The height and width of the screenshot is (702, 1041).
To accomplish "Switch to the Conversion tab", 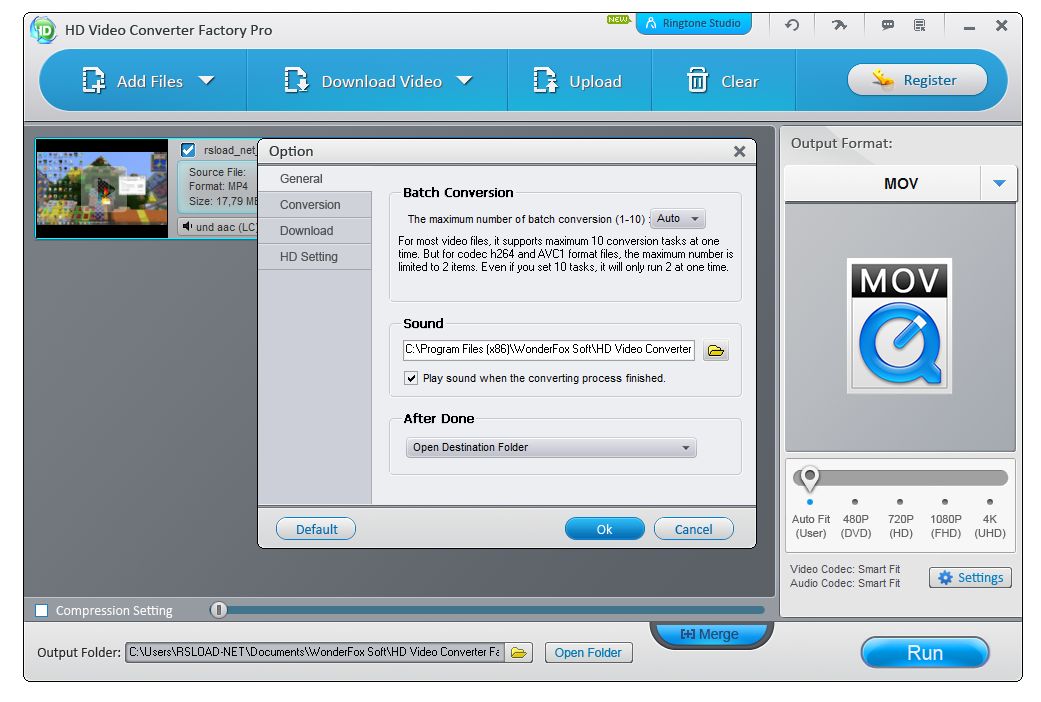I will pos(315,205).
